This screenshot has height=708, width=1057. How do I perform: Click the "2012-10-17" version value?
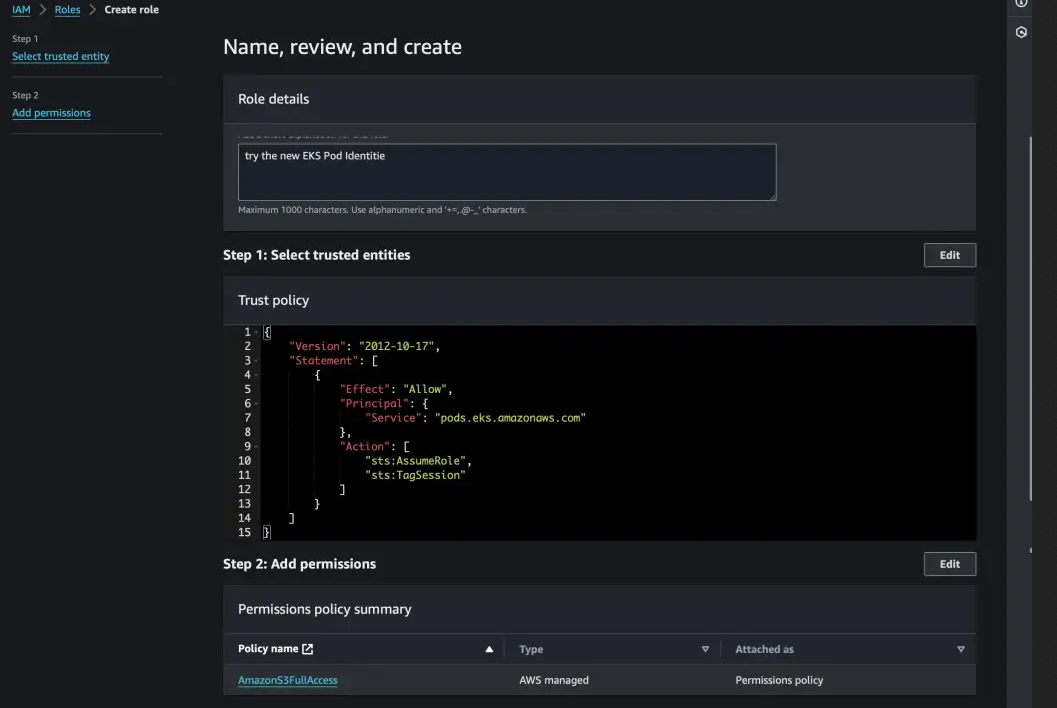pos(396,347)
